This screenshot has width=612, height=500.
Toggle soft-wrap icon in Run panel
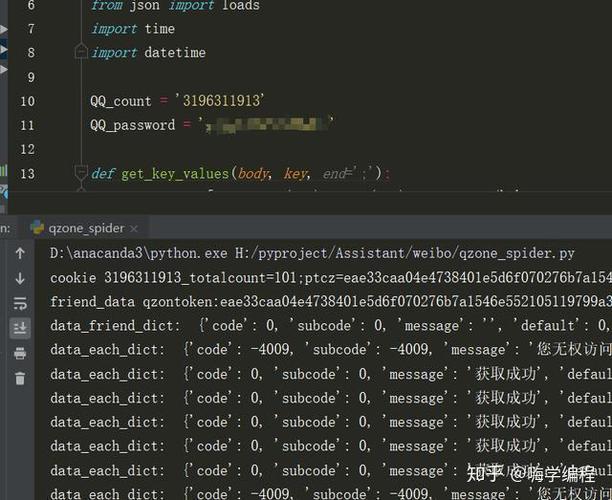click(x=20, y=303)
